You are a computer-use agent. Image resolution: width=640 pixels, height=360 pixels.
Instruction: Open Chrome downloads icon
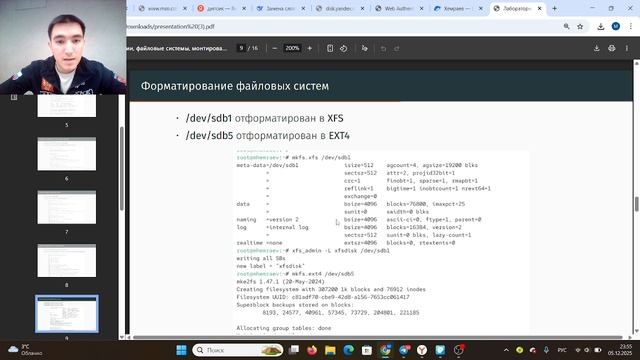pos(600,27)
